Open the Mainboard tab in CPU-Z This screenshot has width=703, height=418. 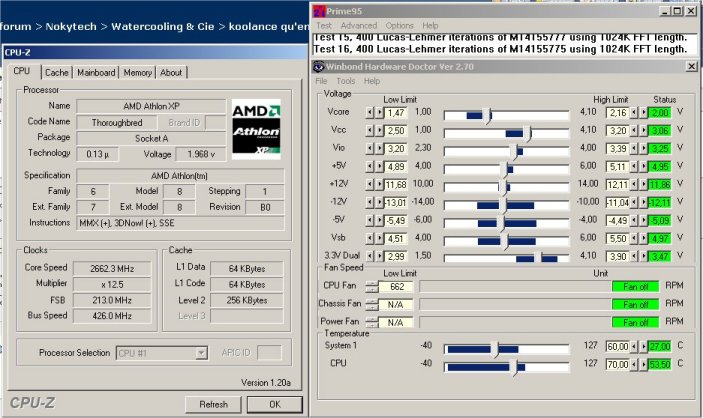96,72
